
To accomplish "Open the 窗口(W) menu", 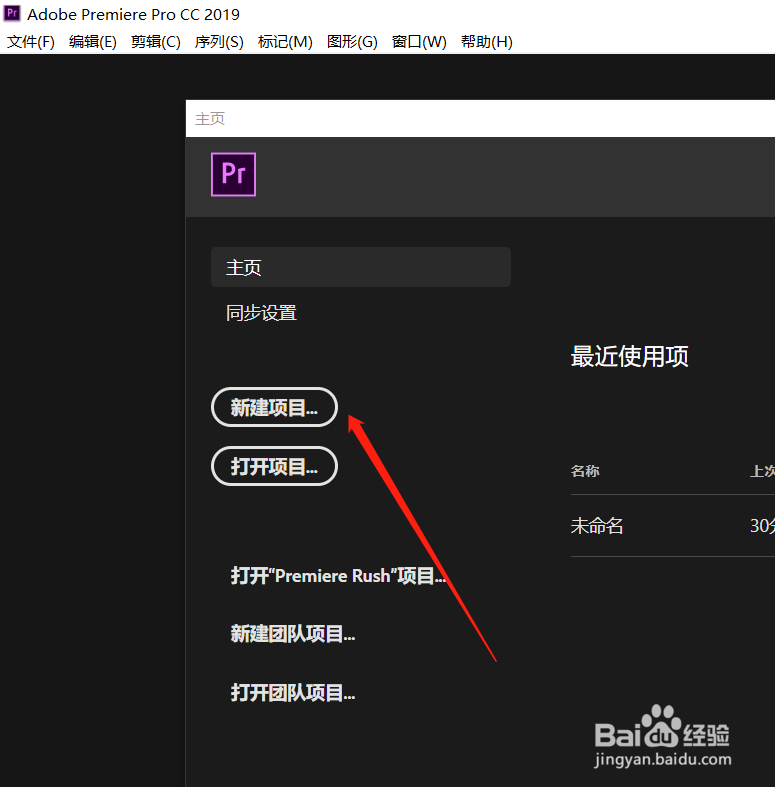I will pos(419,42).
